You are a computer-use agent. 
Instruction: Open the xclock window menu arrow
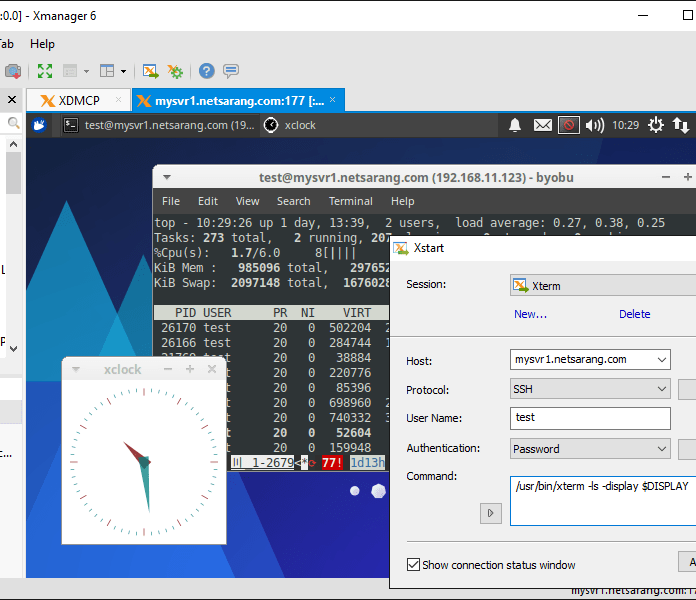tap(76, 369)
